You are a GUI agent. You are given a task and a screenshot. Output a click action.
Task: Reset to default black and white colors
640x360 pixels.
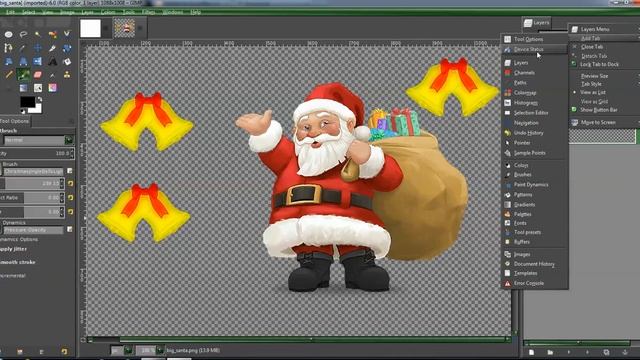(23, 111)
